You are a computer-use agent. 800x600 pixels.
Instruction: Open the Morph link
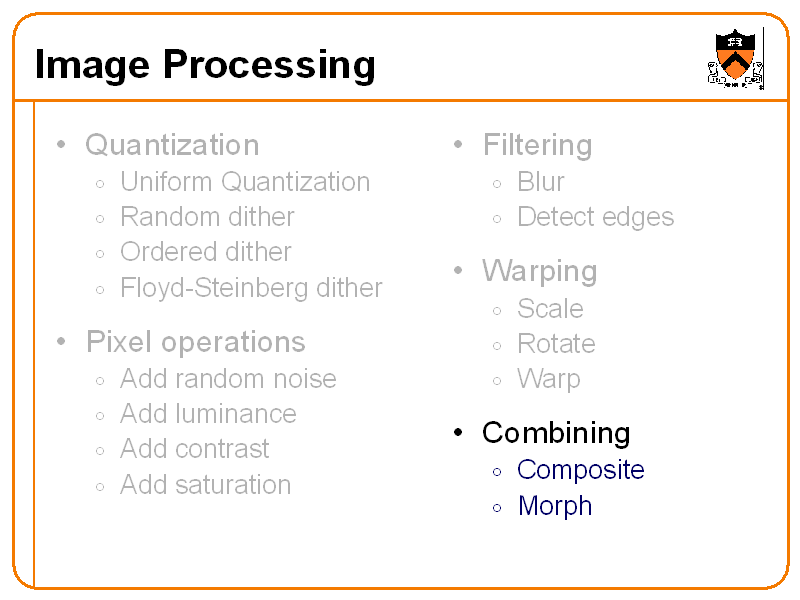(555, 506)
